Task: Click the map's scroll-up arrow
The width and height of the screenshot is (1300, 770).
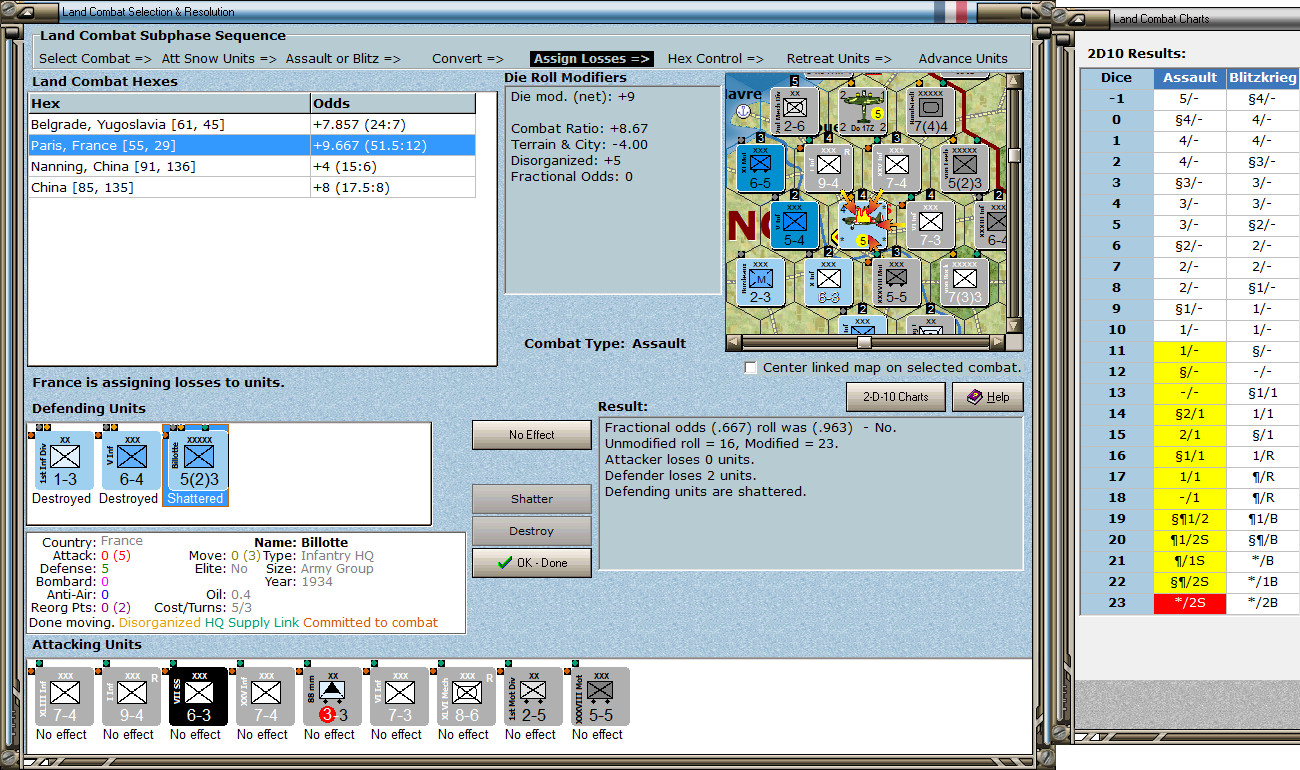Action: click(x=1014, y=82)
